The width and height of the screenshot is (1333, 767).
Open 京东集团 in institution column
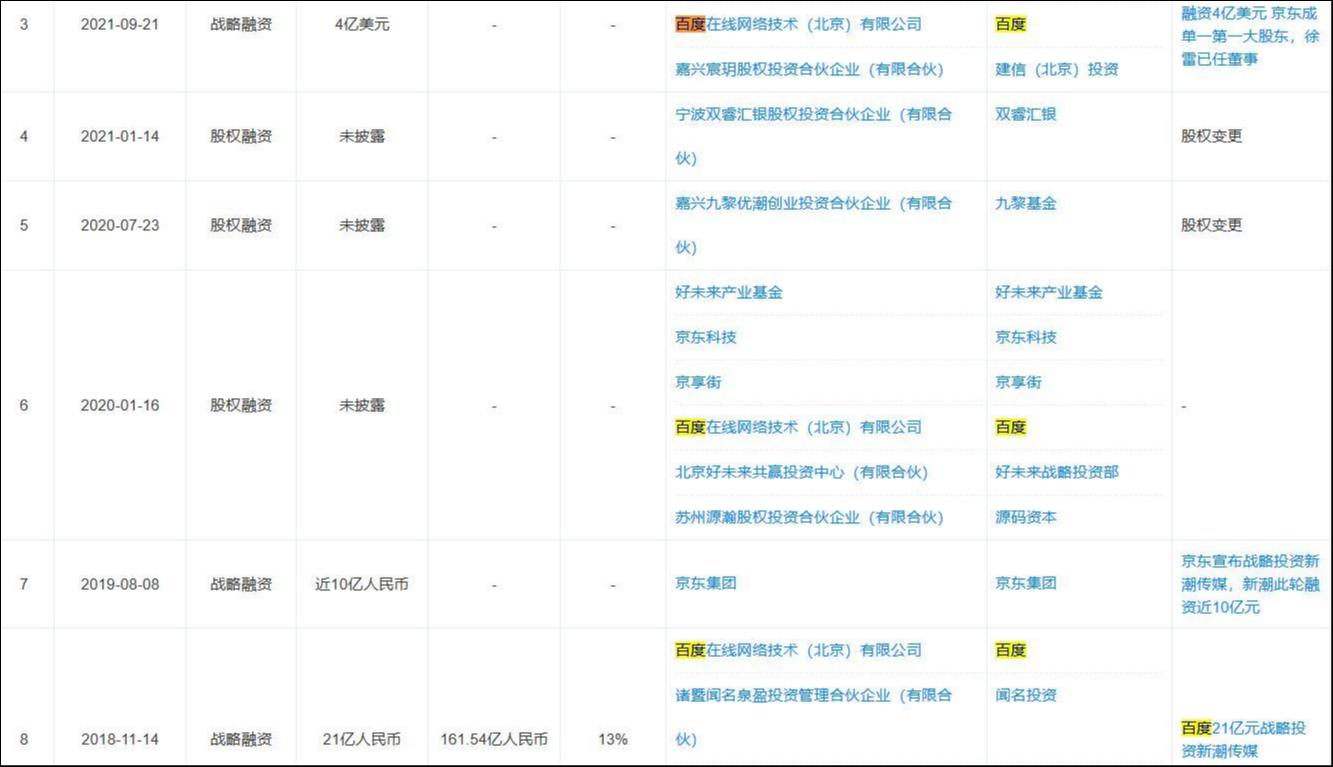(1025, 583)
